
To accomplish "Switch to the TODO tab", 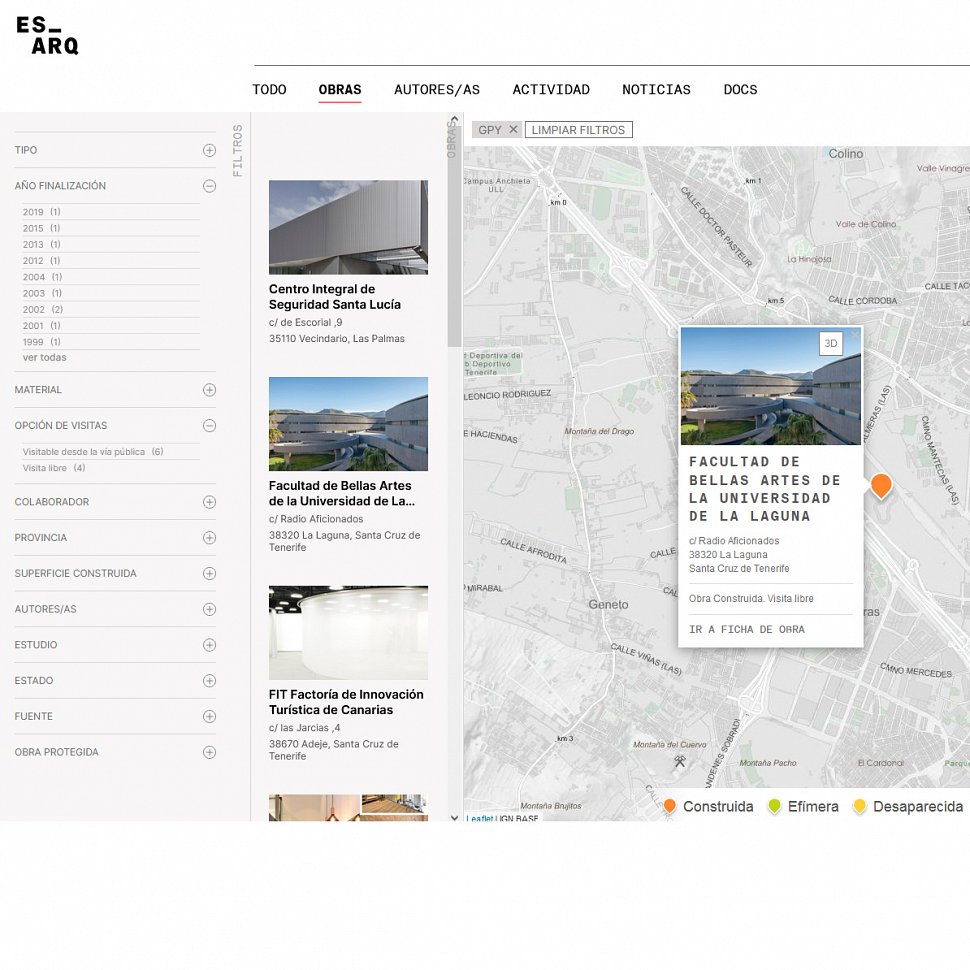I will click(269, 90).
